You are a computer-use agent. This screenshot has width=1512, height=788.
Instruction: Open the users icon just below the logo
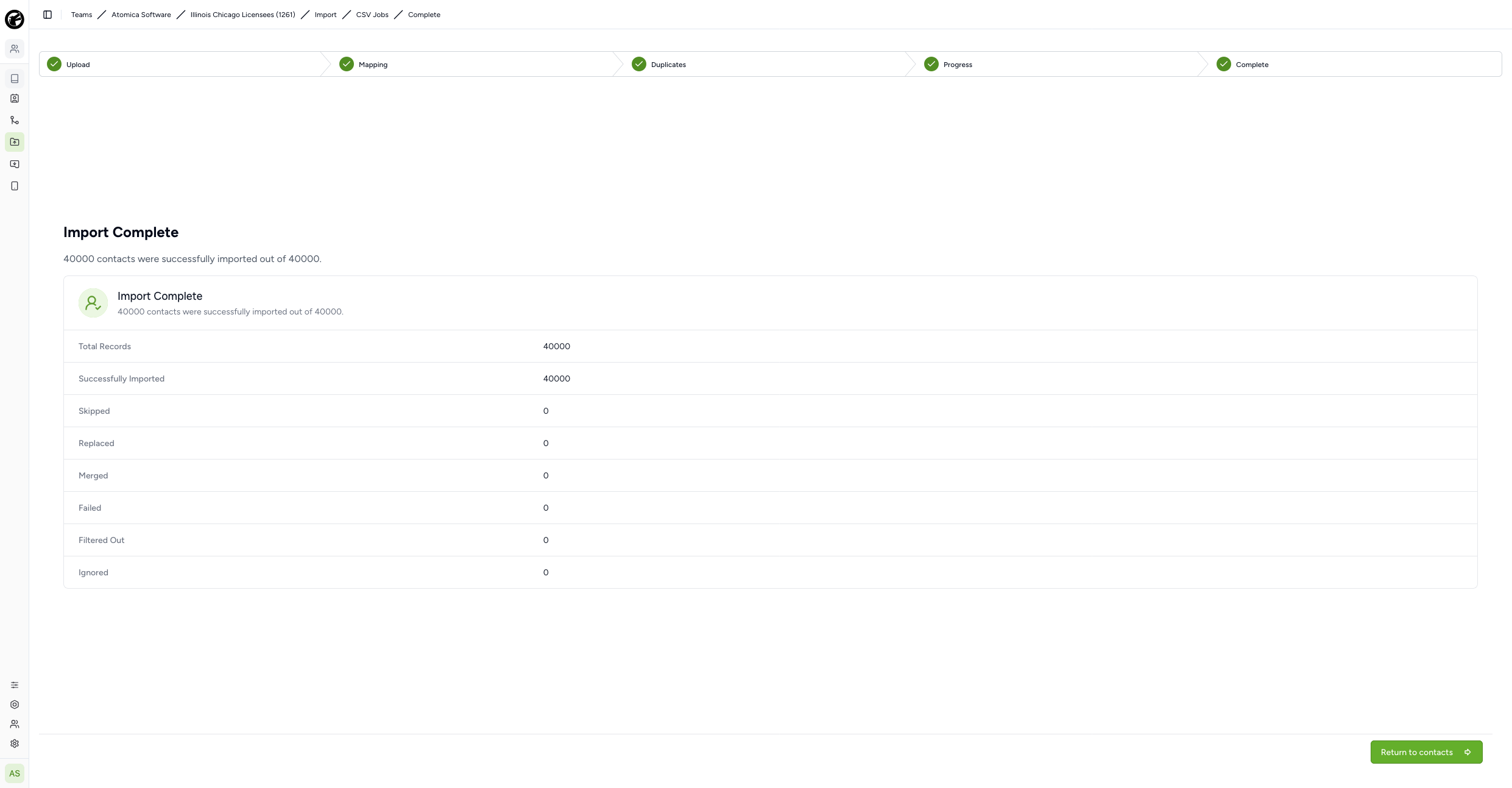click(x=15, y=49)
